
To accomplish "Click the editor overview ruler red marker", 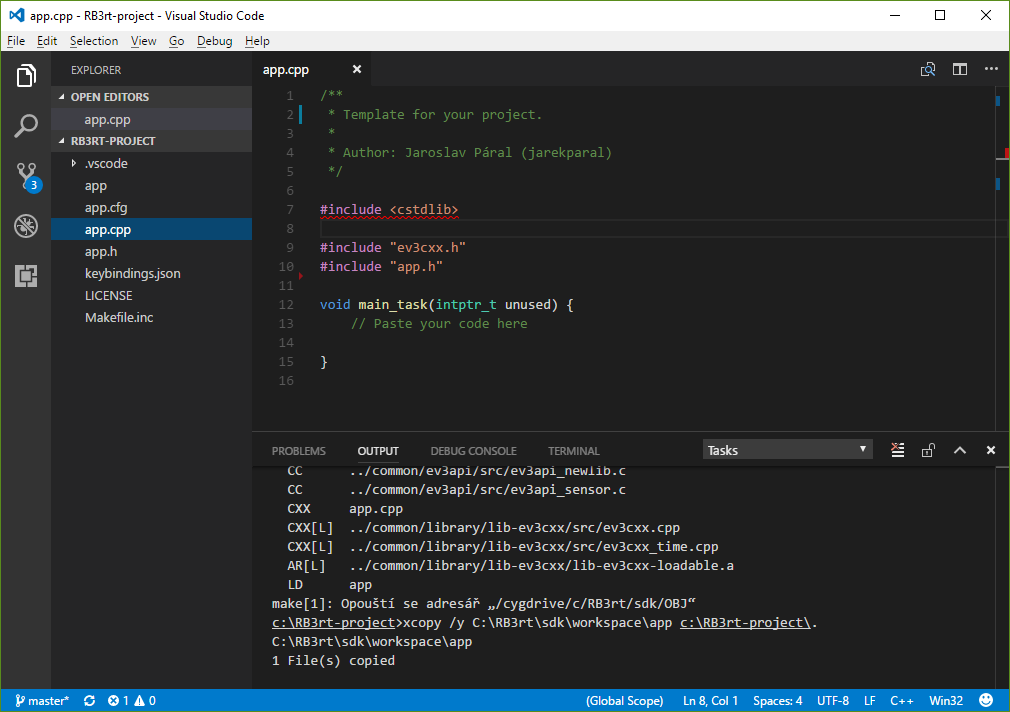I will click(1007, 153).
